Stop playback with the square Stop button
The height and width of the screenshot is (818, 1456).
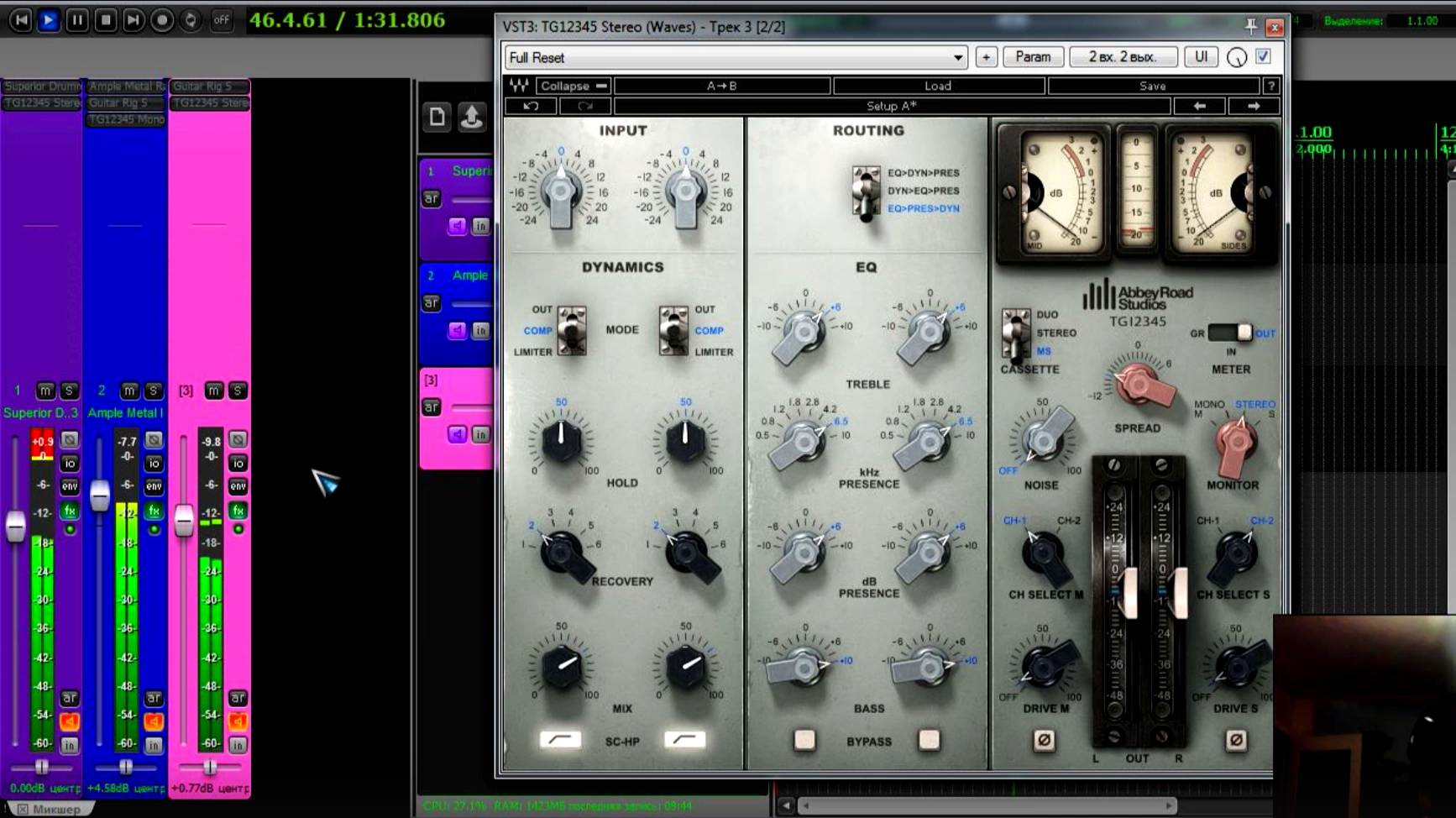(x=106, y=19)
